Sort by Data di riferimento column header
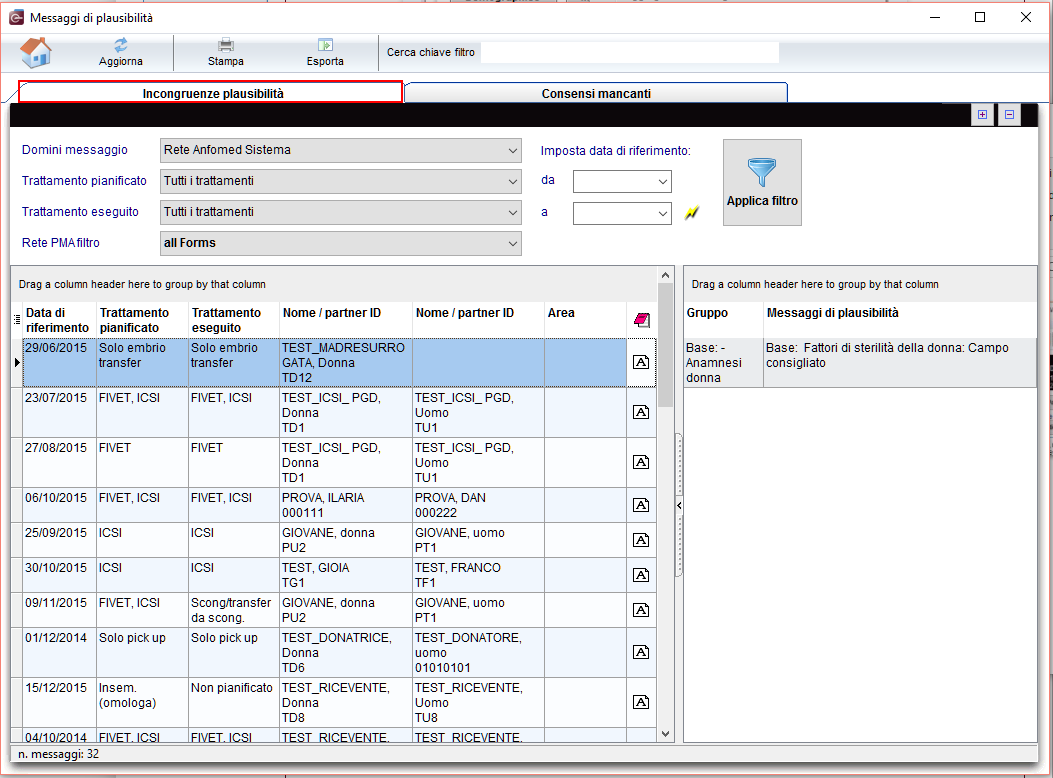This screenshot has height=778, width=1053. pyautogui.click(x=60, y=320)
